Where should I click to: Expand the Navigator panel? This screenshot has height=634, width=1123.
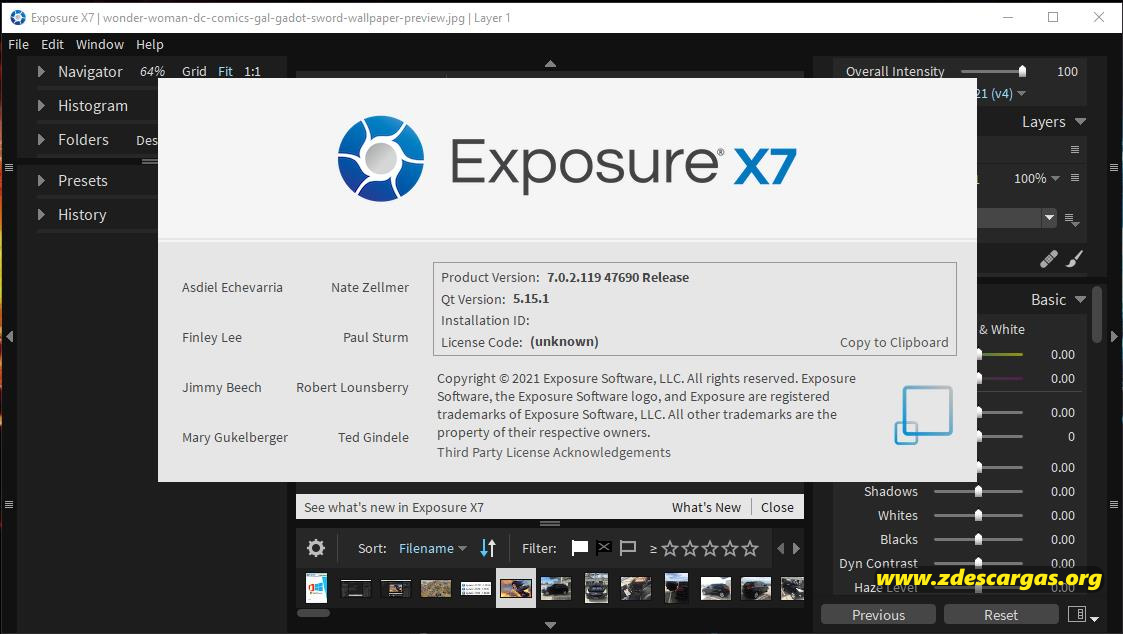(41, 72)
